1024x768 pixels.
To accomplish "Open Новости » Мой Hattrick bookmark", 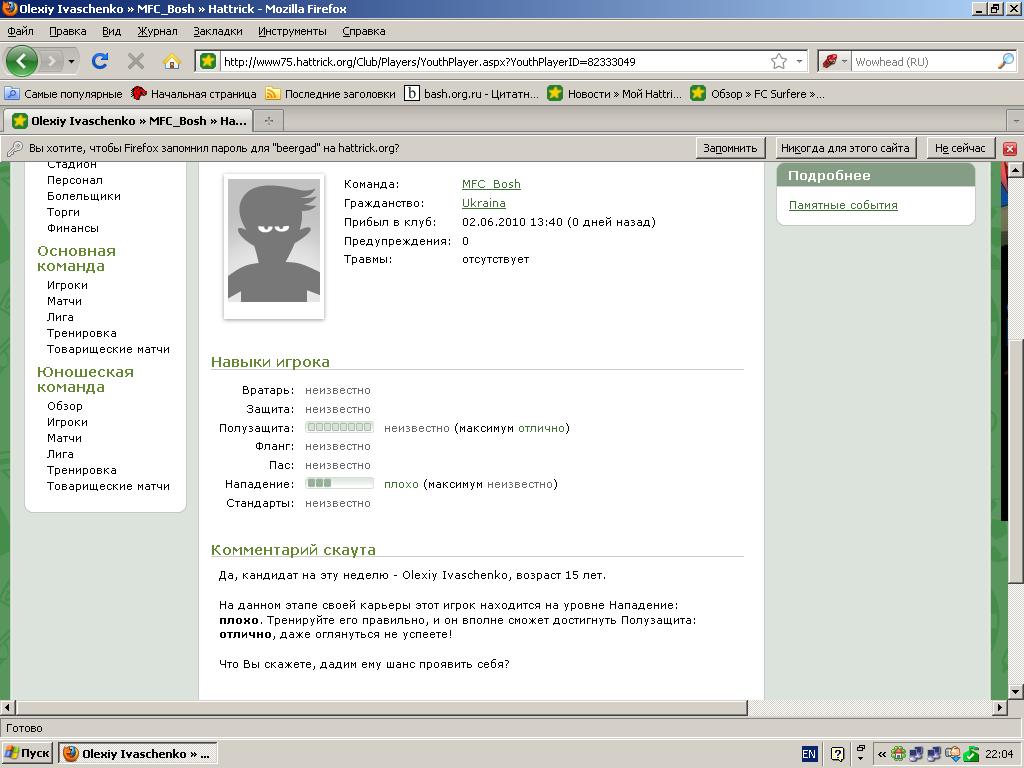I will 614,93.
